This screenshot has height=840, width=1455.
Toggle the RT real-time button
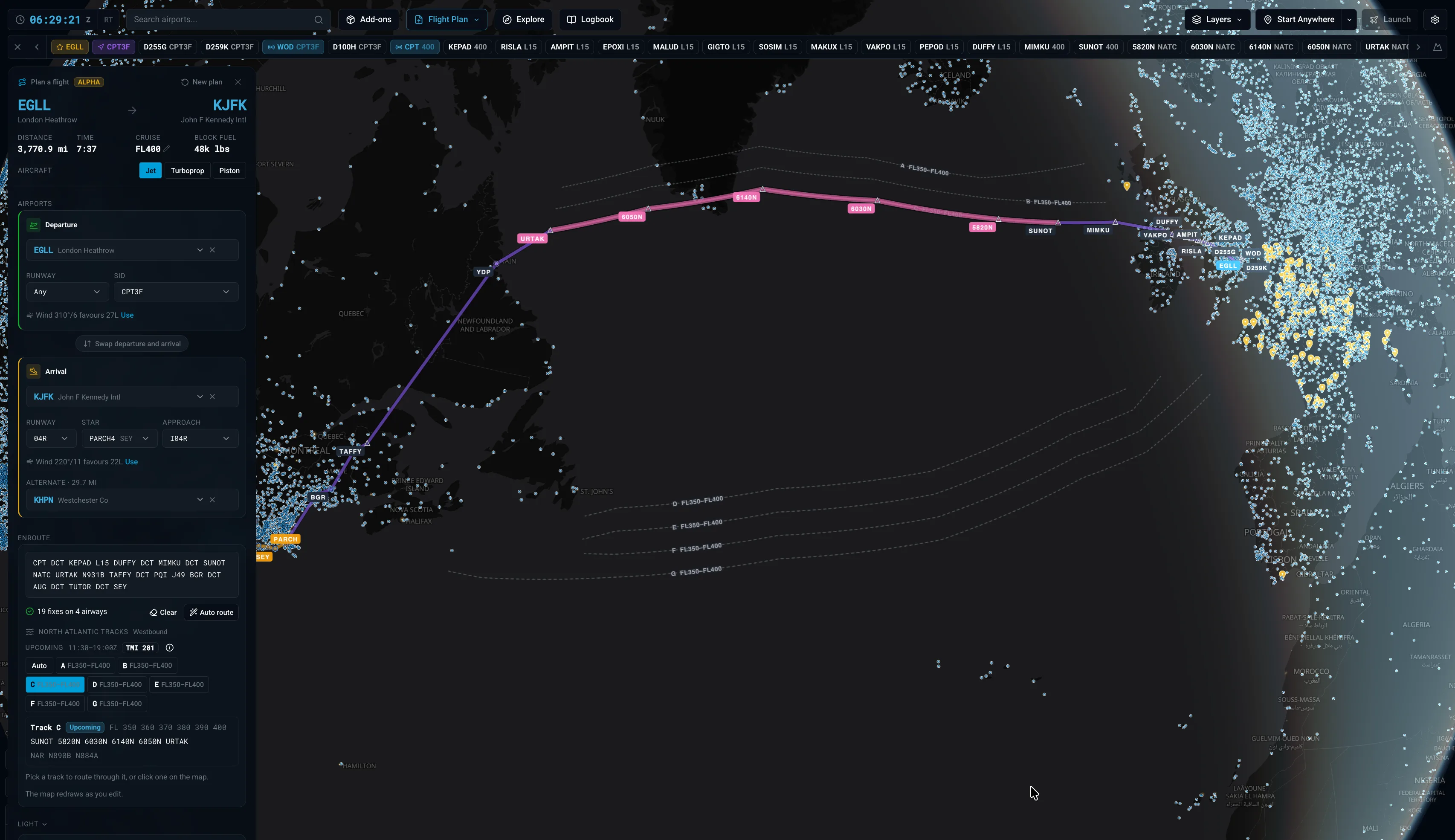[x=108, y=20]
